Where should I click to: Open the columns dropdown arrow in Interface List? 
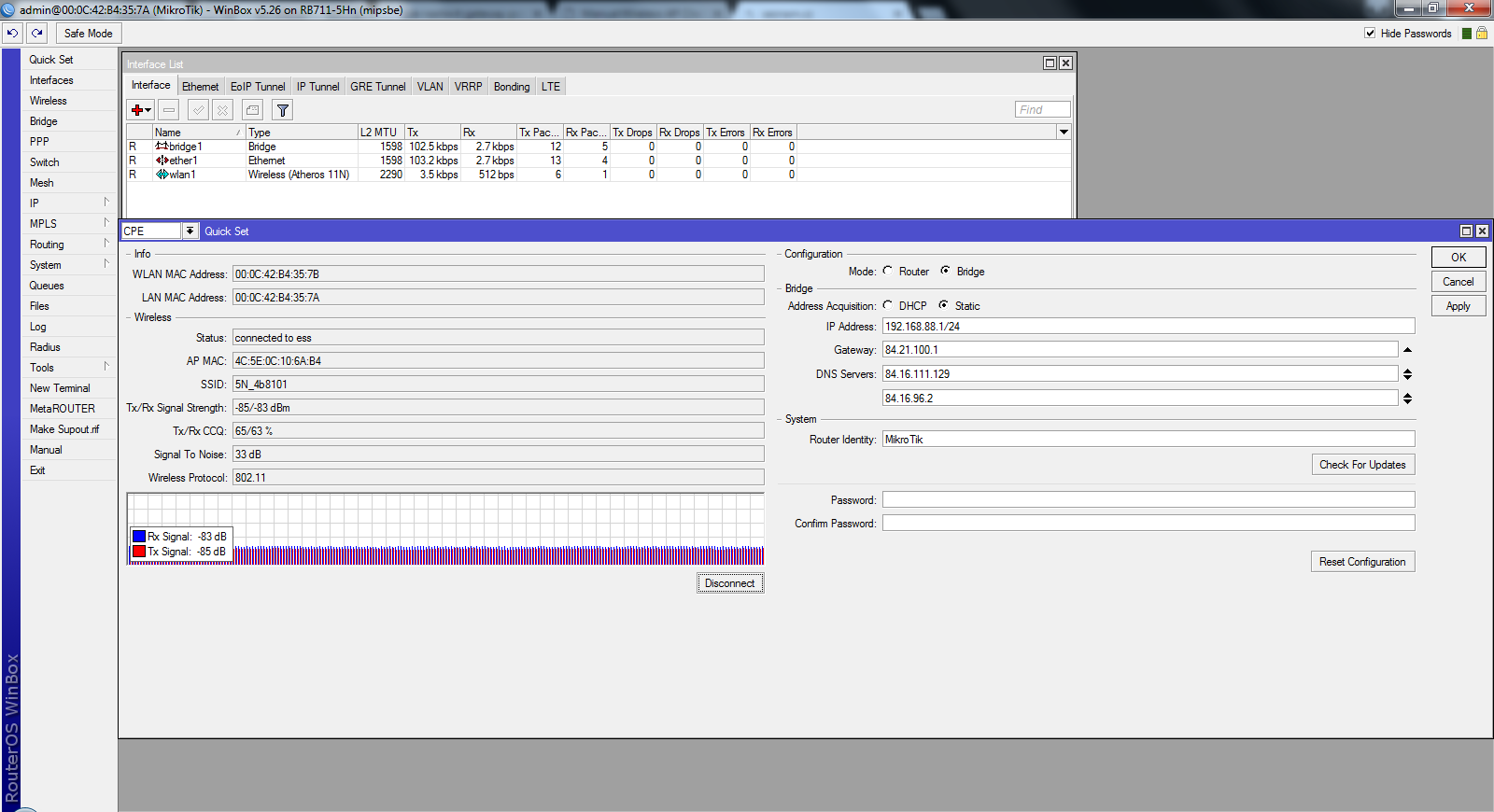[1064, 133]
